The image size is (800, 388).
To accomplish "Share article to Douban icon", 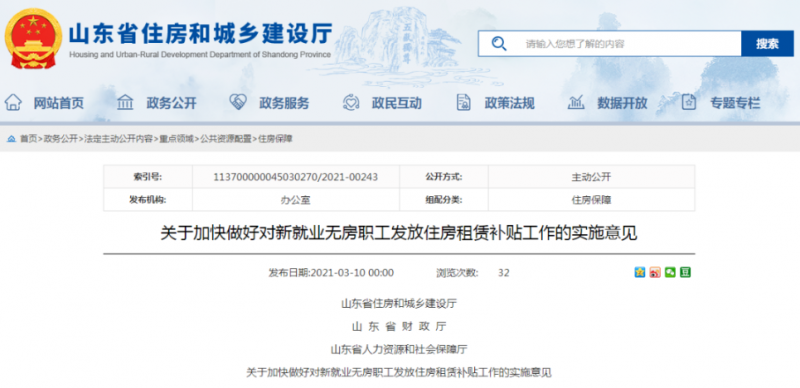I will 685,273.
